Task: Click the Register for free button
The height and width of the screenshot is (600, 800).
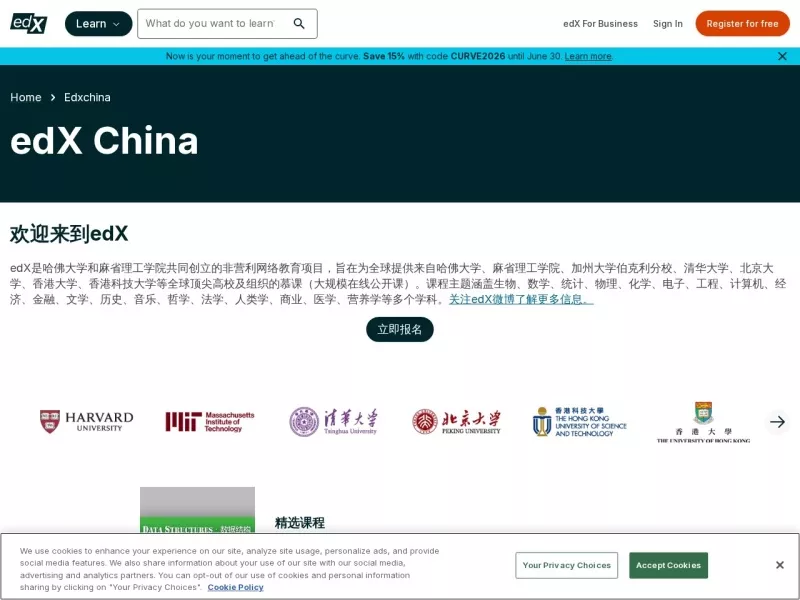Action: click(742, 23)
